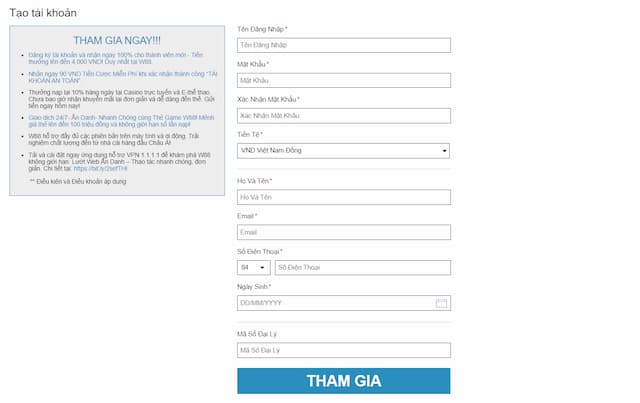The height and width of the screenshot is (403, 640).
Task: Click the Mã Số Đại Lý field
Action: [344, 350]
